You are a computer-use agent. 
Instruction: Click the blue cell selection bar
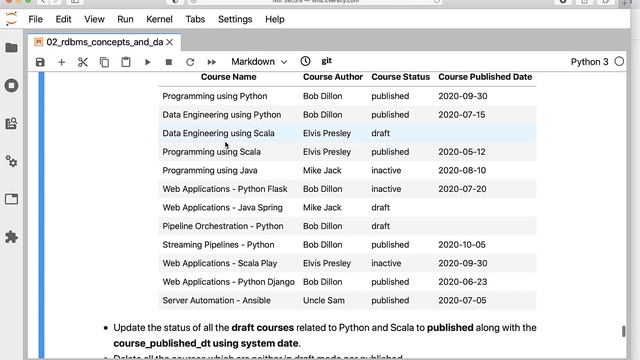coord(41,215)
